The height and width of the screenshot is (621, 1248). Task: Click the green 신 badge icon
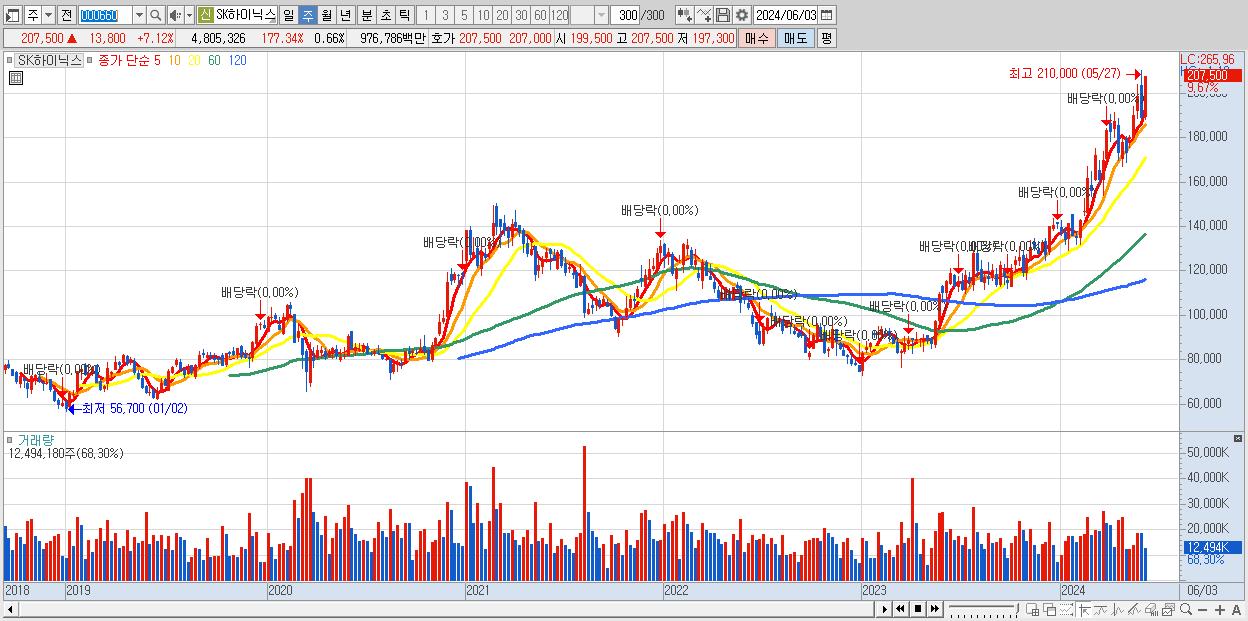click(x=205, y=15)
